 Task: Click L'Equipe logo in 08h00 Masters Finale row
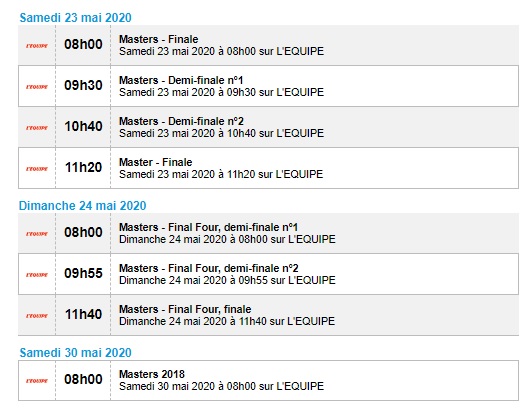coord(37,46)
